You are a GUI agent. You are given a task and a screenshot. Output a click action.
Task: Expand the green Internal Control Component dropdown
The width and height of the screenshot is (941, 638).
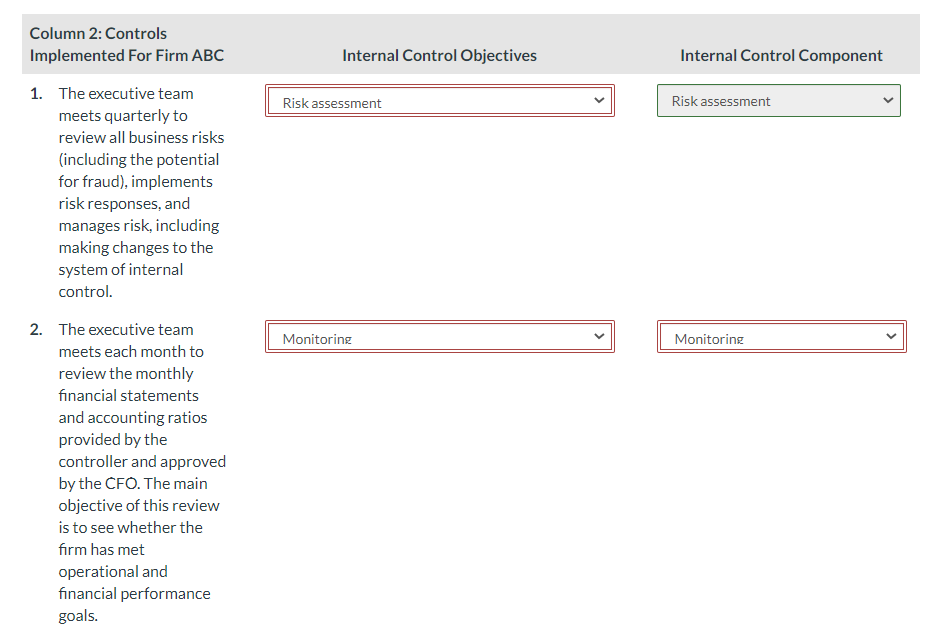click(x=778, y=100)
